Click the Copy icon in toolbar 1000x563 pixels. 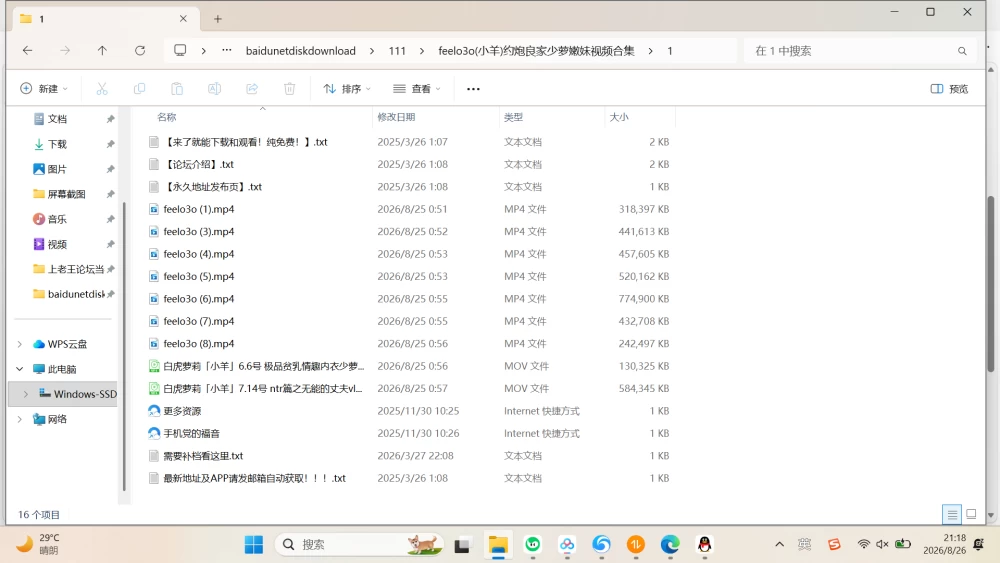coord(139,89)
